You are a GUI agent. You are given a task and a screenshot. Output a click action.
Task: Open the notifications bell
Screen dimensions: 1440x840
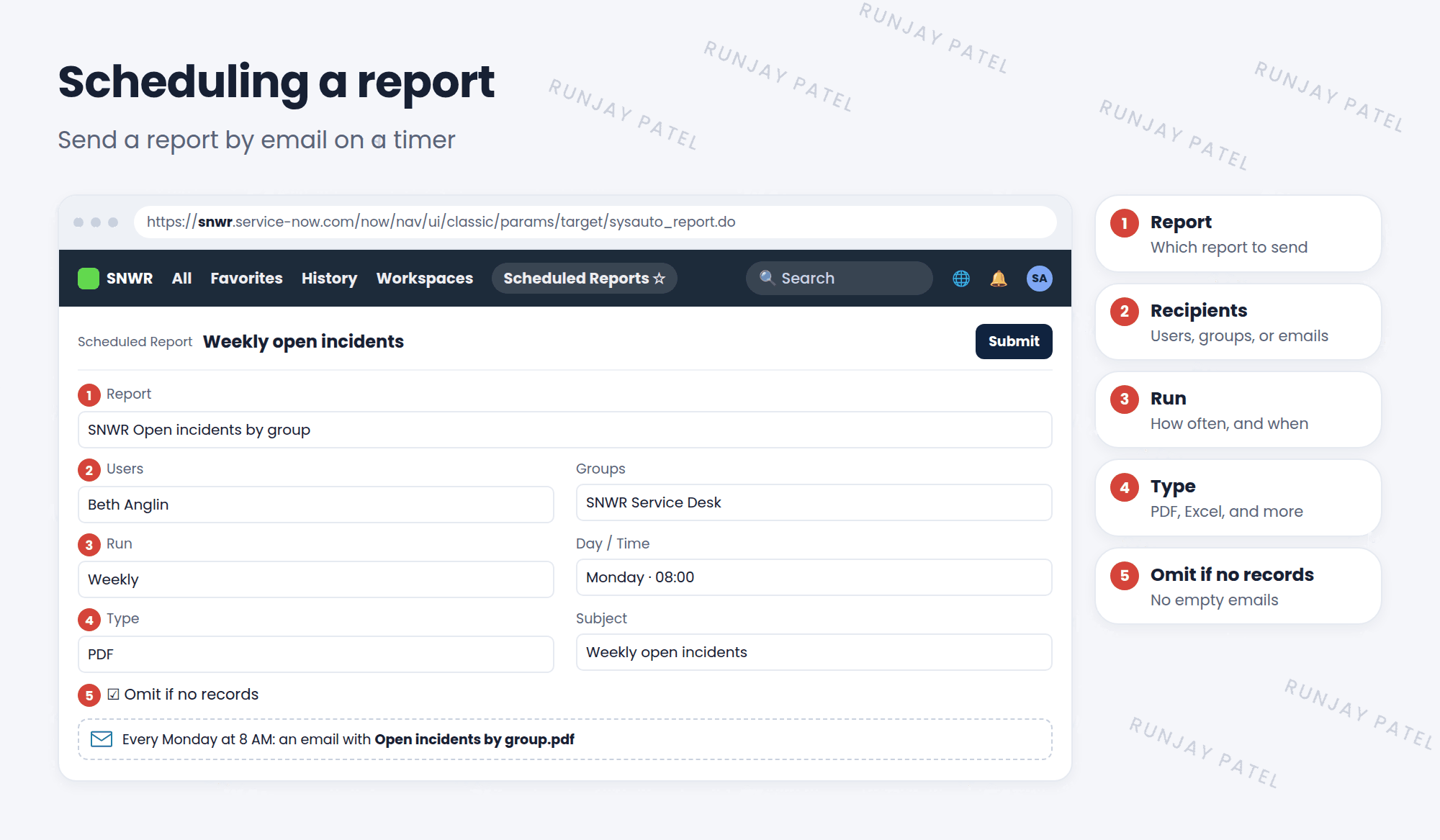tap(999, 279)
